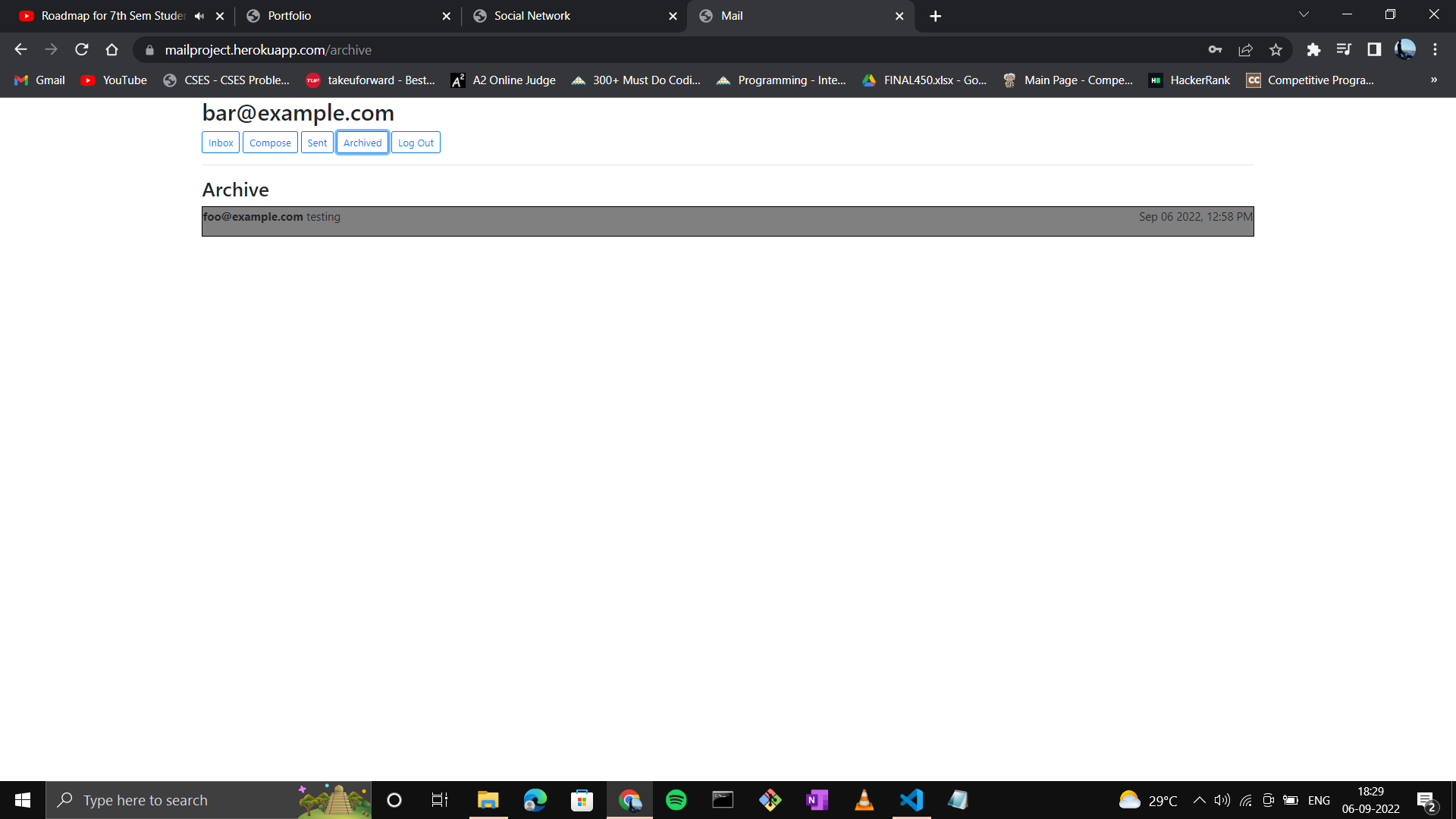The width and height of the screenshot is (1456, 819).
Task: Open Gmail from the bookmarks bar
Action: click(38, 80)
